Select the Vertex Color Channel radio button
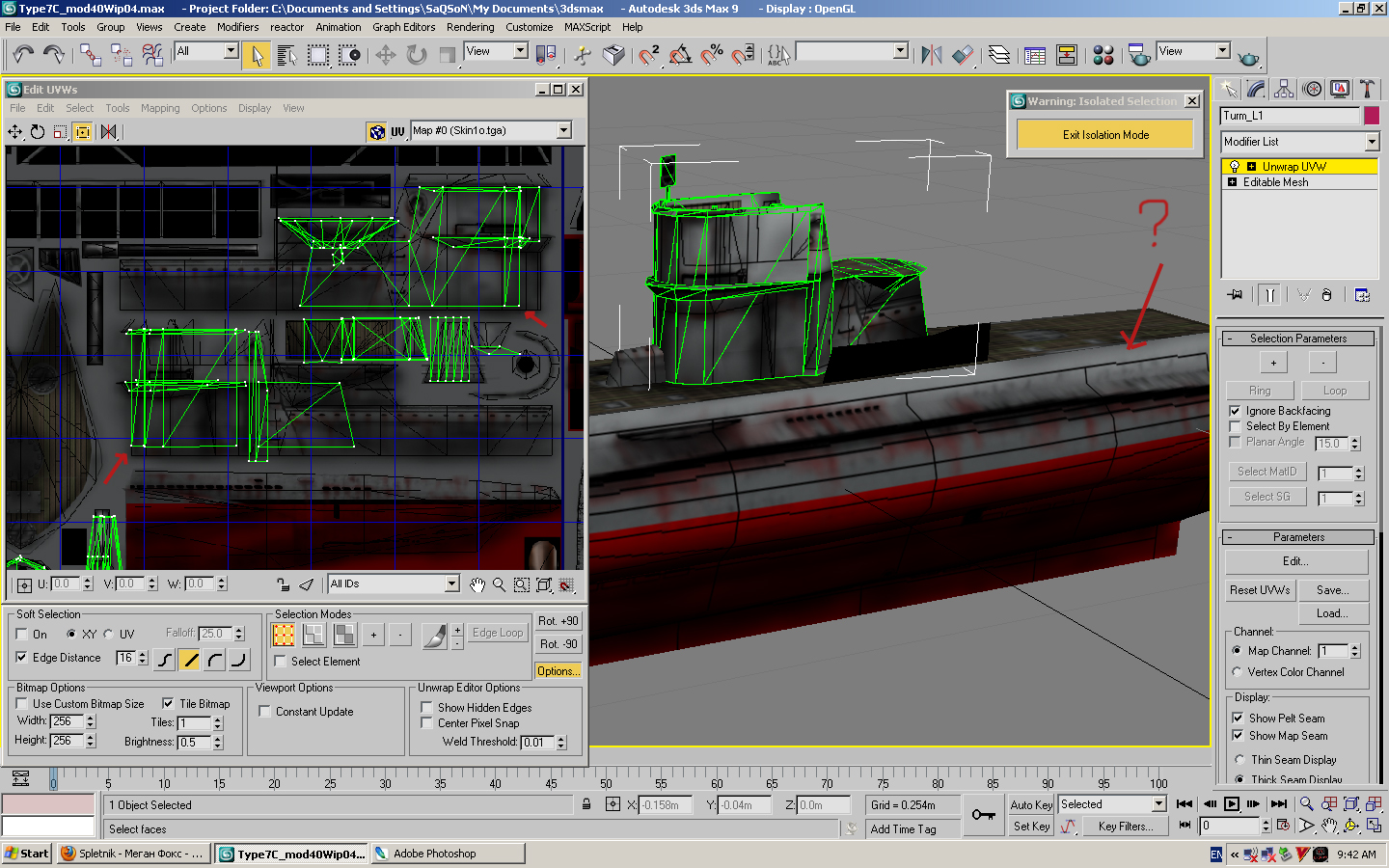 tap(1238, 672)
